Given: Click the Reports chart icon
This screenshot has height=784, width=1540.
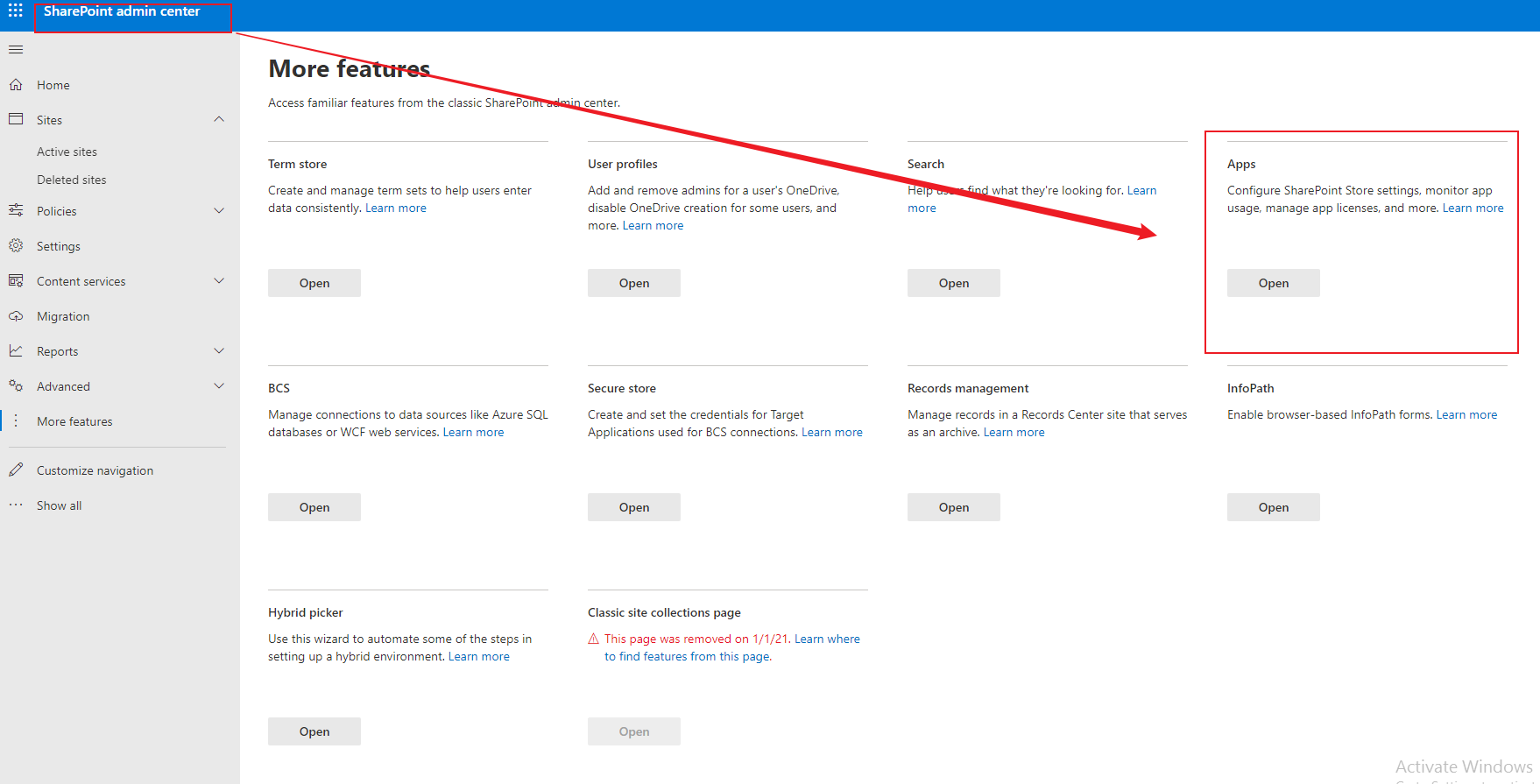Looking at the screenshot, I should 16,350.
